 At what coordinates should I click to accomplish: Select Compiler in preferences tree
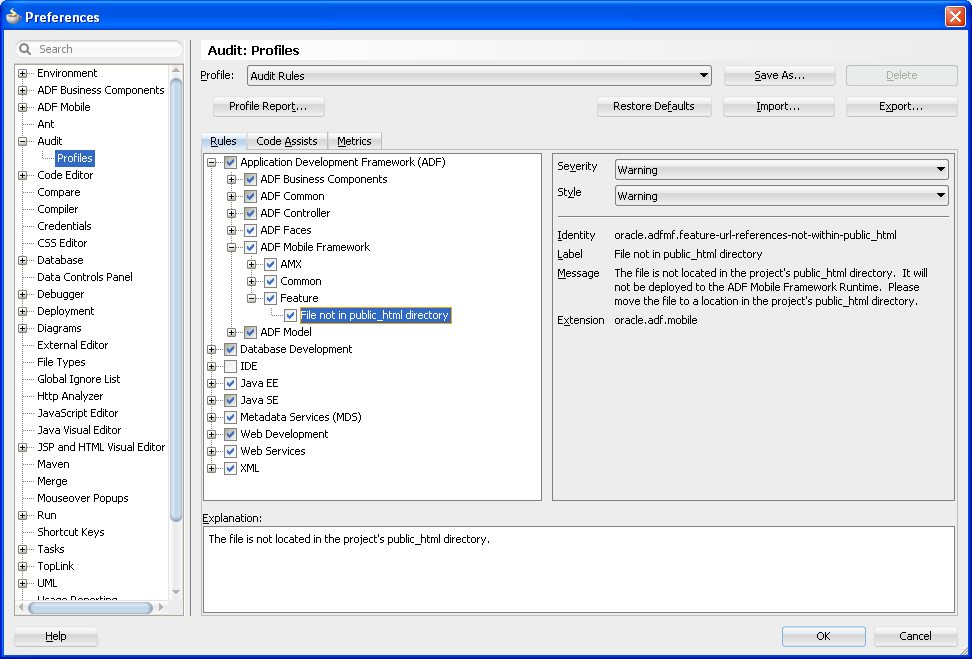pos(58,210)
